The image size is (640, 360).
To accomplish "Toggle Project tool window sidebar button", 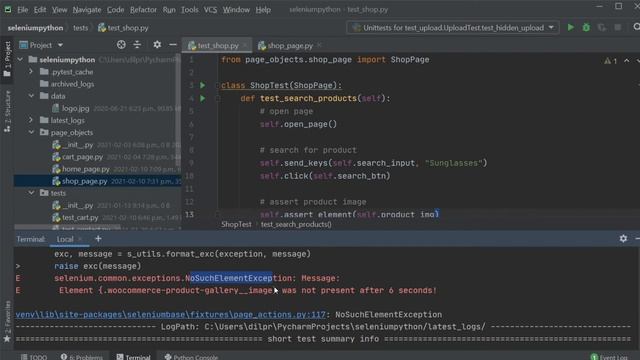I will click(x=7, y=59).
